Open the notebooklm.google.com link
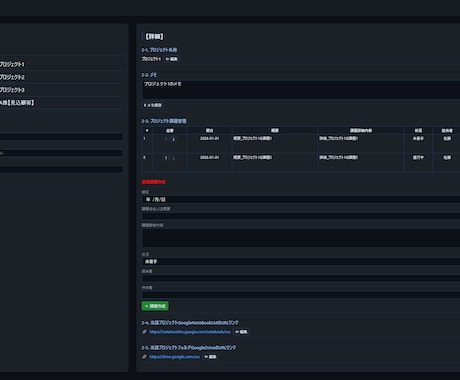The image size is (460, 380). coord(190,332)
